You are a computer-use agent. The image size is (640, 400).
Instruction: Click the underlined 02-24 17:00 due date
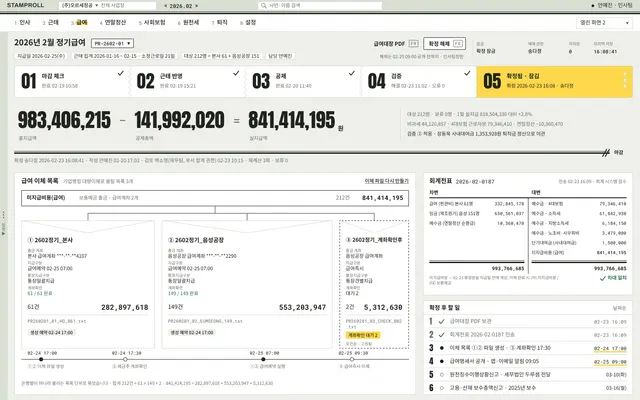[610, 349]
